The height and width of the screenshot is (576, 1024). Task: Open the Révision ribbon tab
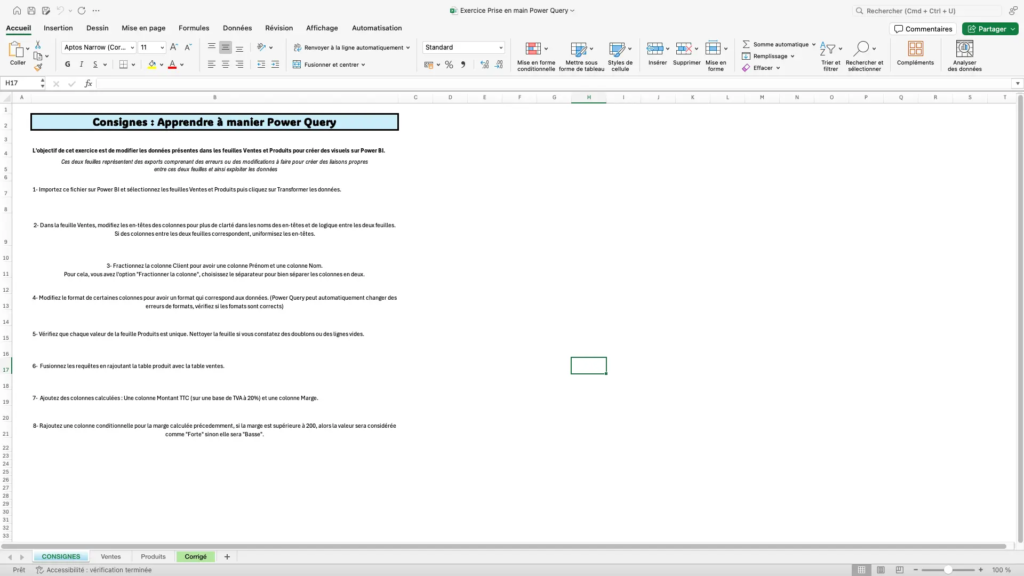(279, 28)
